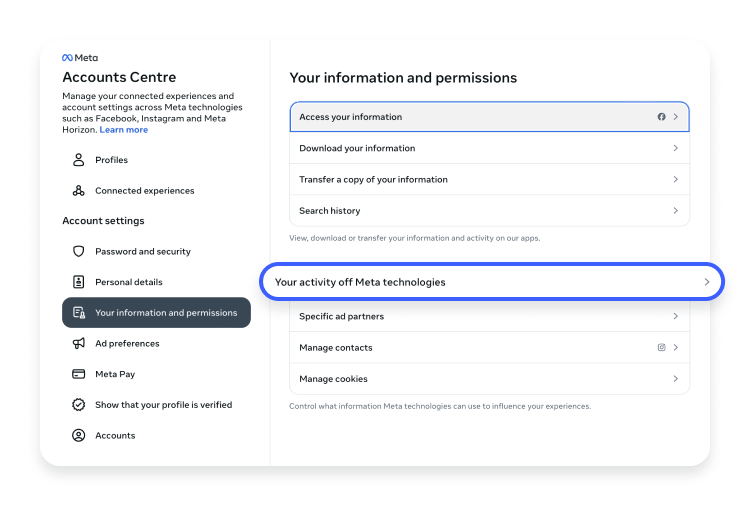Click Facebook icon in Access your information row

[x=662, y=117]
